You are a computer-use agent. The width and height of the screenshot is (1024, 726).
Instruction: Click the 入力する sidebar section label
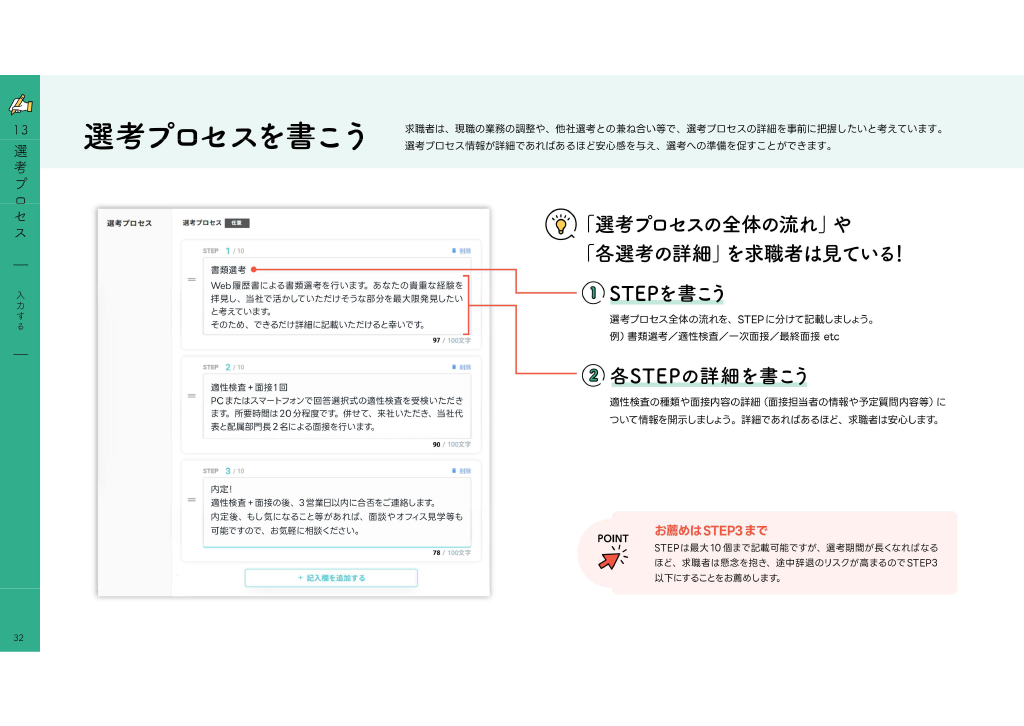20,310
